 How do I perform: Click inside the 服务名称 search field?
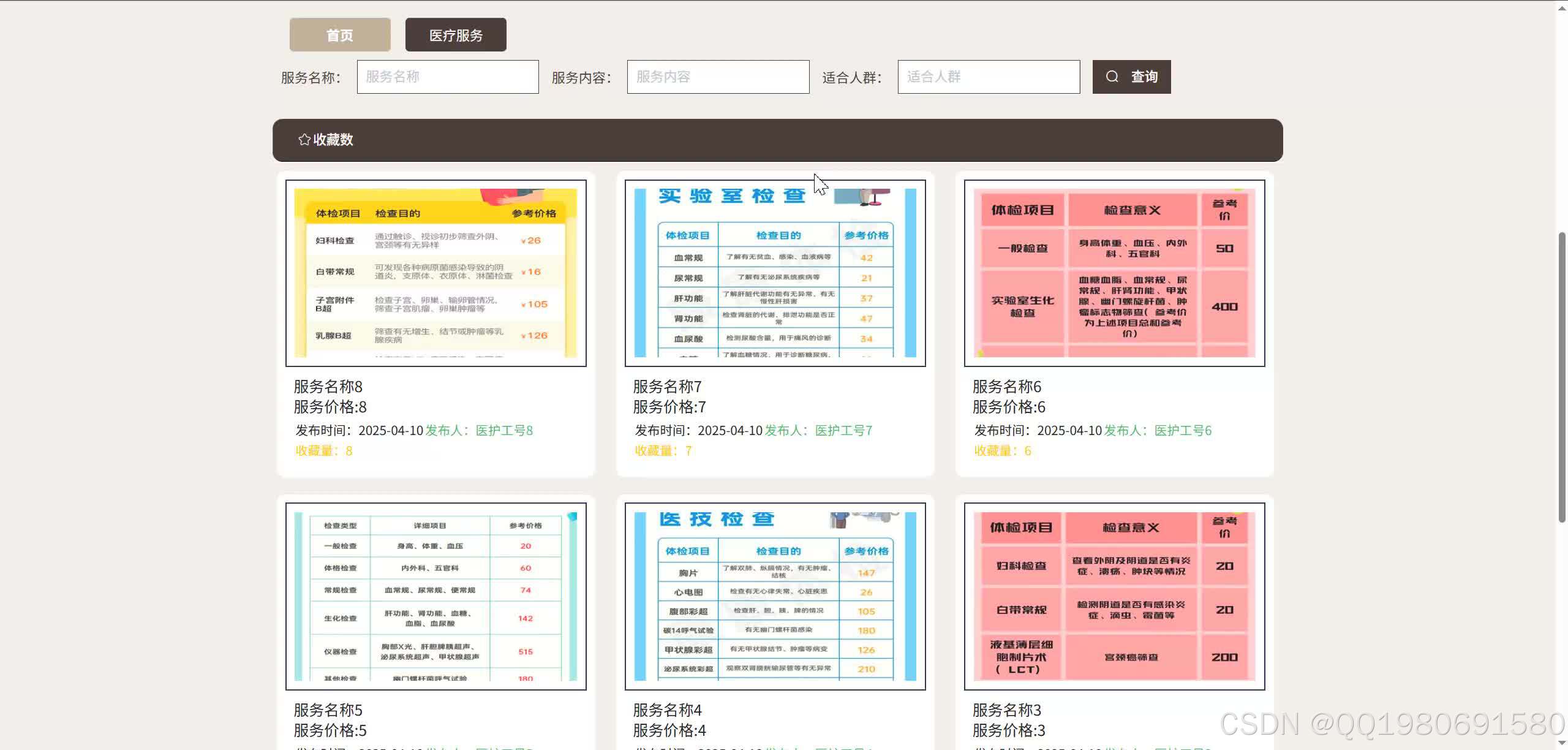[x=448, y=77]
